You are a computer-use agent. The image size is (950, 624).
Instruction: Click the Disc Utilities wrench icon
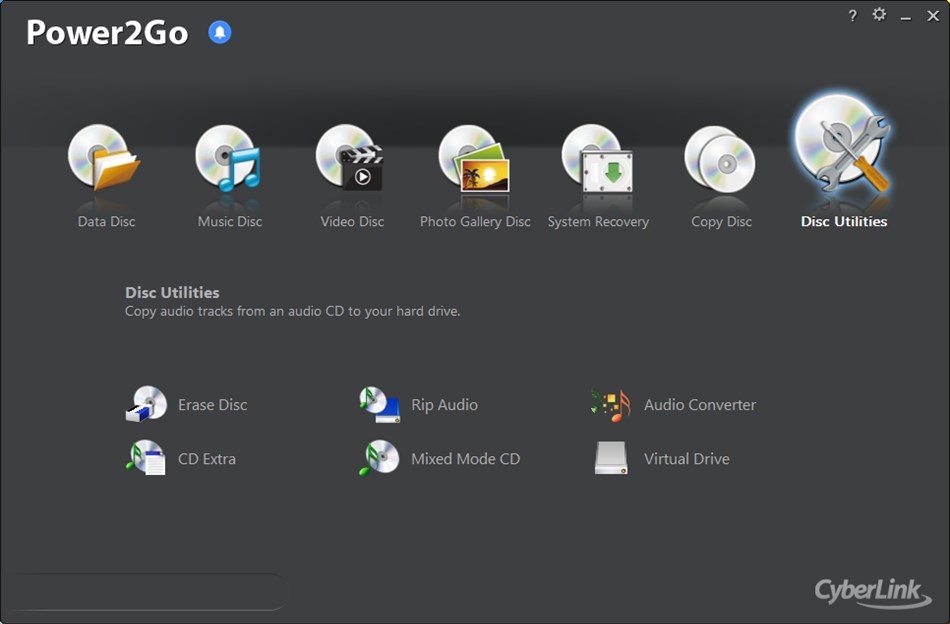[x=843, y=145]
